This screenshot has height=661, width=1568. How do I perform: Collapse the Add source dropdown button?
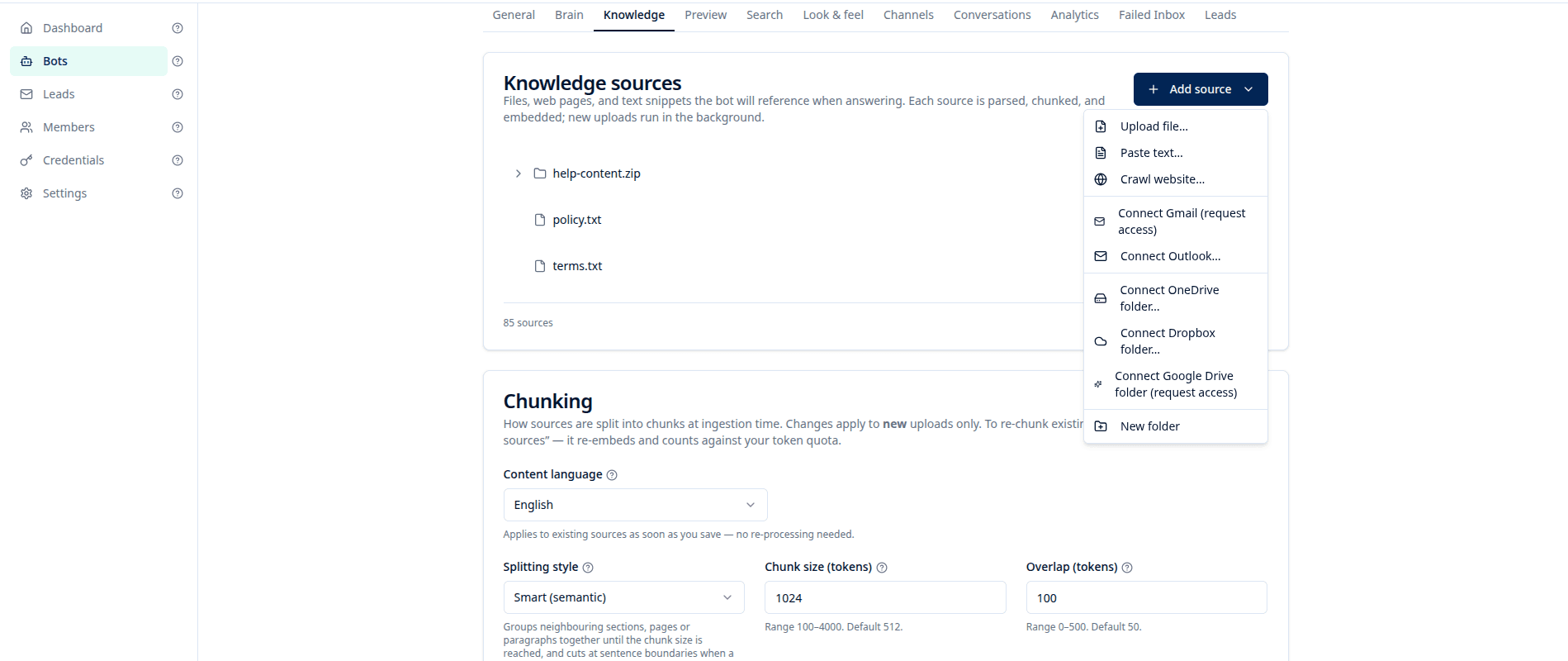tap(1201, 89)
